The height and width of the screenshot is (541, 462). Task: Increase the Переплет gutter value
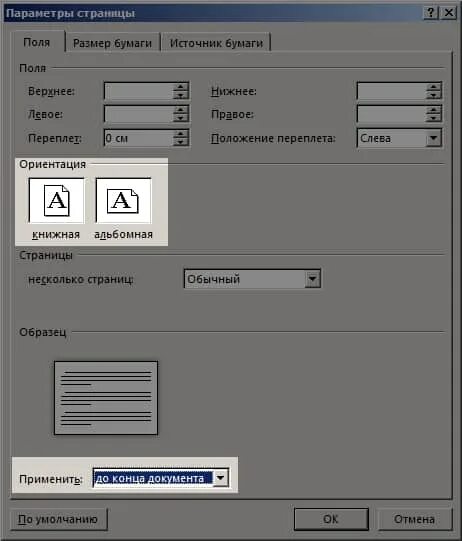[x=180, y=134]
